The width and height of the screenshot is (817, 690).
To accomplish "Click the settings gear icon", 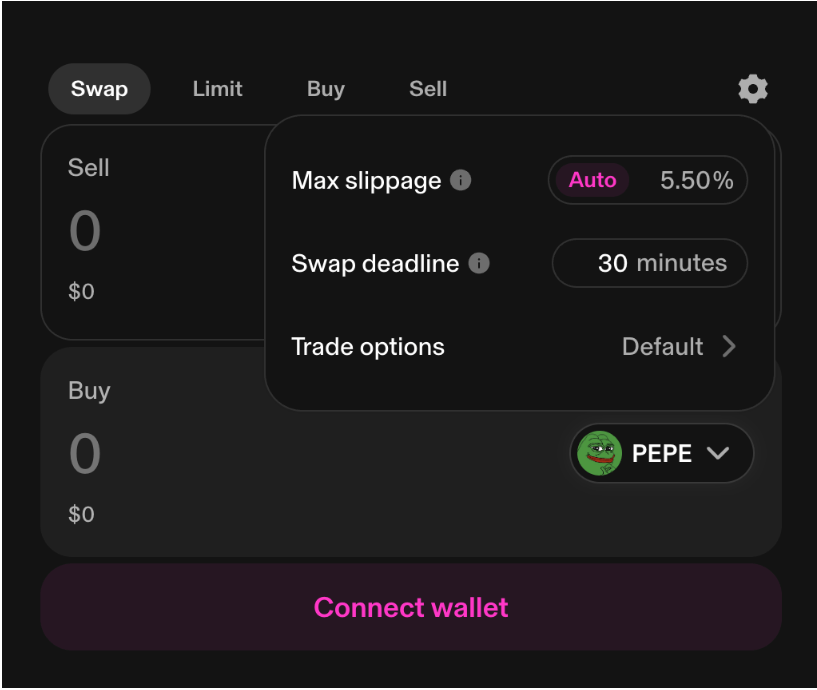I will pos(753,89).
